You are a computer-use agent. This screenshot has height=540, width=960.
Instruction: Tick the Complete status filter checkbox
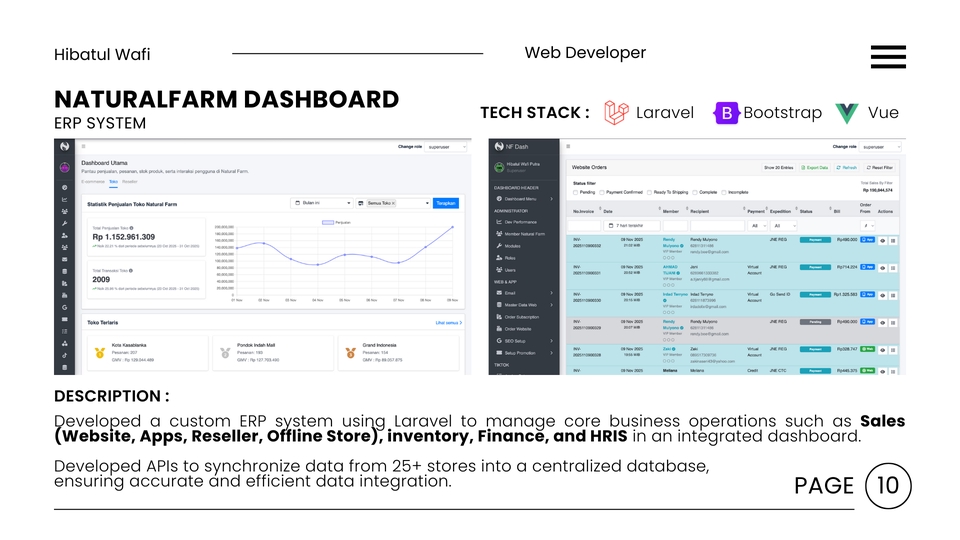coord(694,192)
